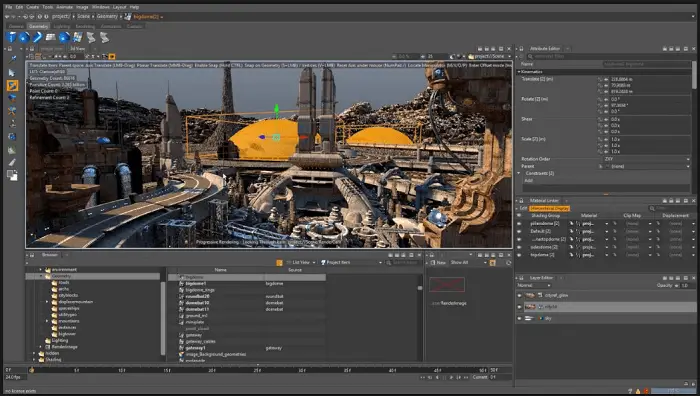700x396 pixels.
Task: Select the 3d View tab
Action: click(x=77, y=49)
